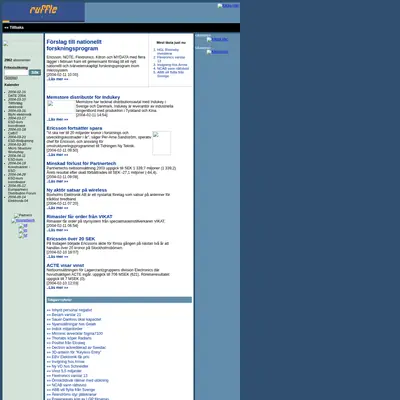Open most-read item 4 NCAB vann rättvisst
Image resolution: width=400 pixels, height=400 pixels.
[x=173, y=68]
